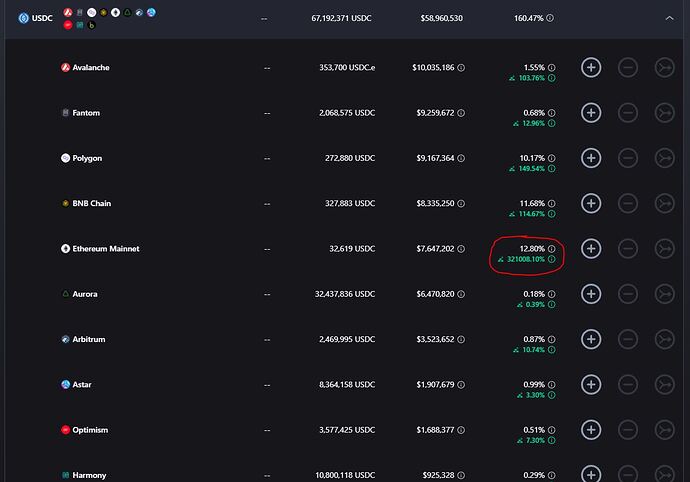Open info icon next to $7,647,202 liquidity
Screen dimensions: 690x482
tap(461, 249)
